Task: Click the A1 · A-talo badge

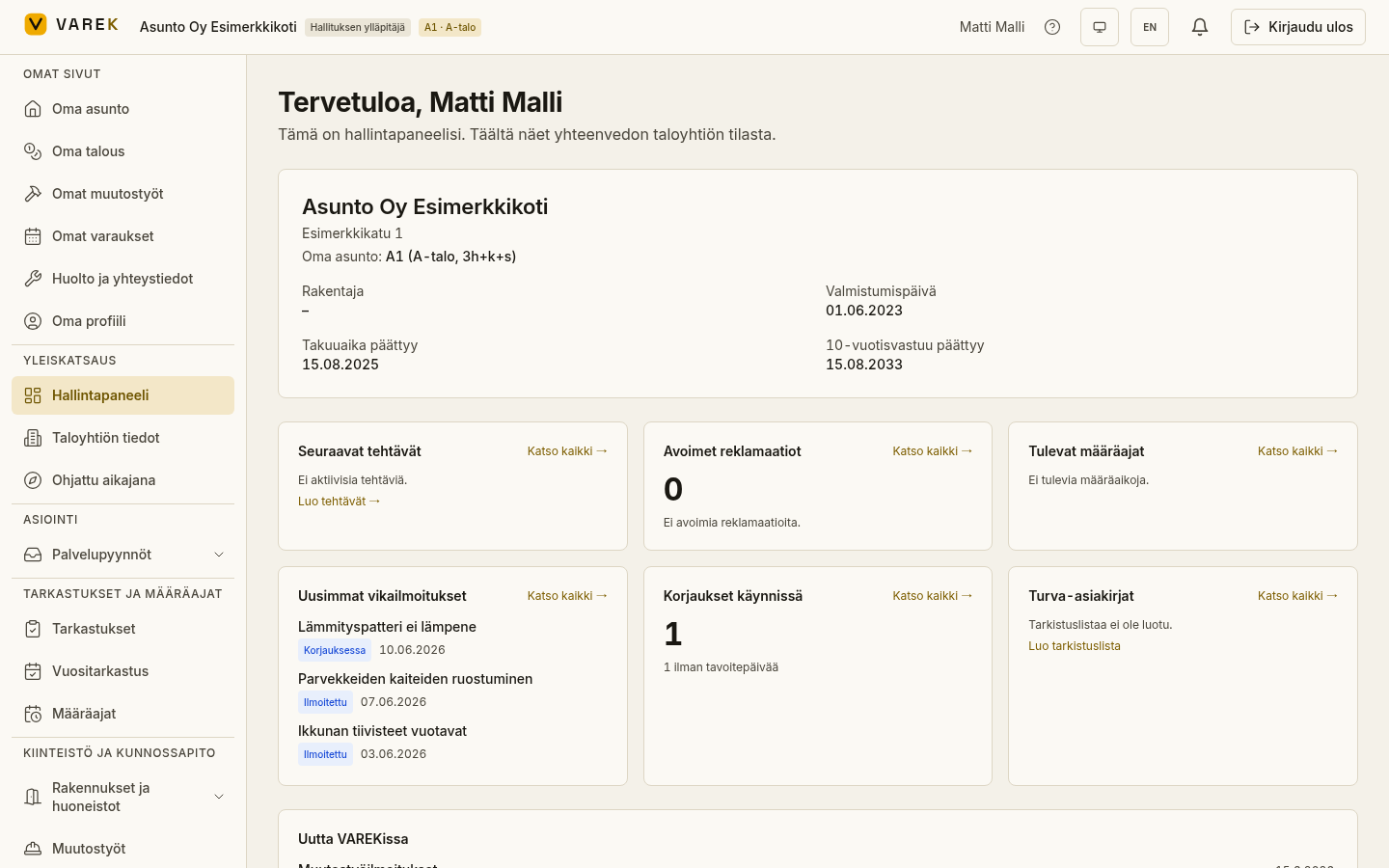Action: (x=449, y=27)
